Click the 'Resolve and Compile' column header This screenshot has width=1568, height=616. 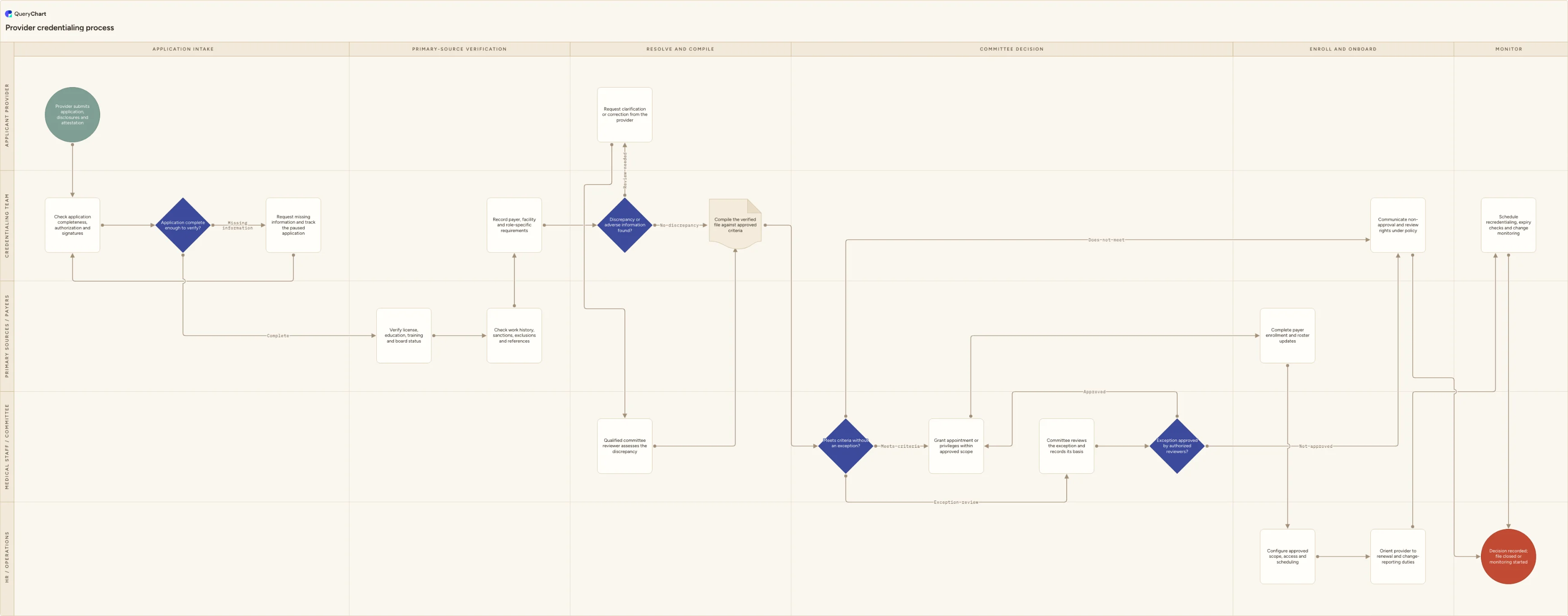pos(680,49)
